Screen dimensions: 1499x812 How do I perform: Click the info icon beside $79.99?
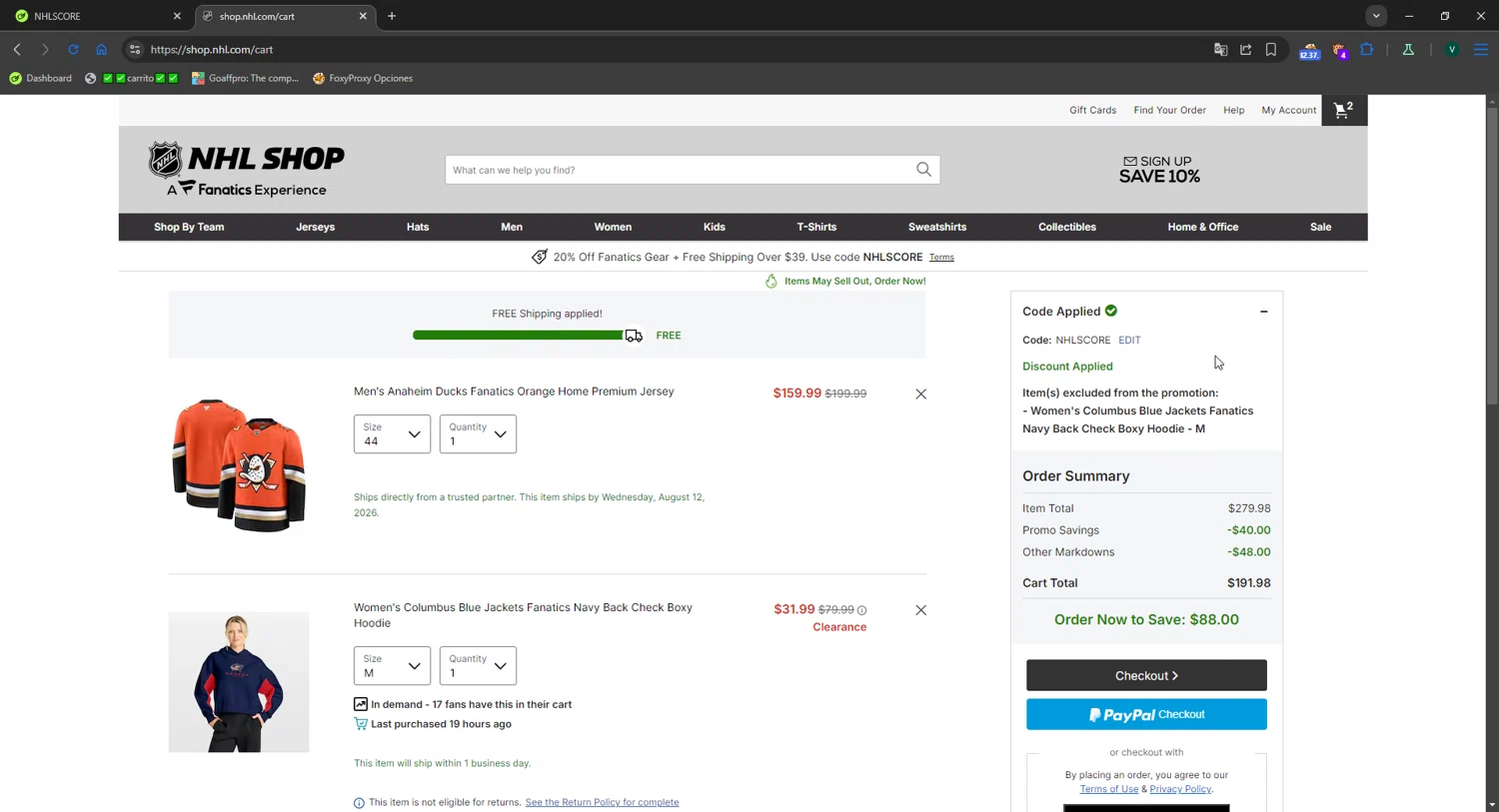click(861, 610)
